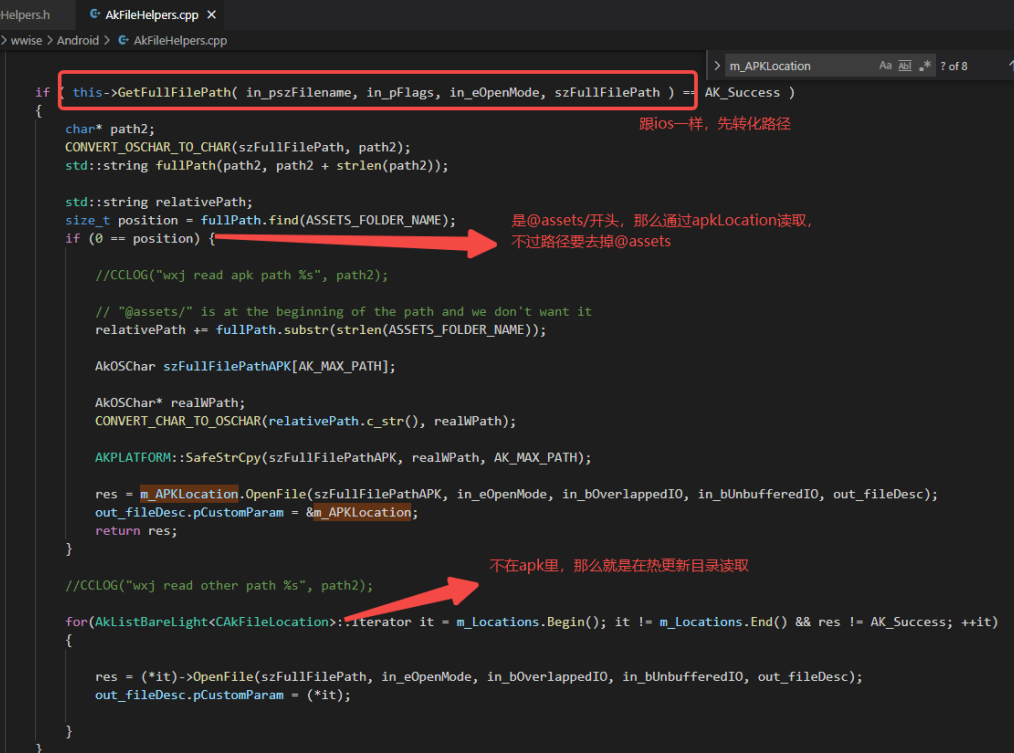The height and width of the screenshot is (753, 1014).
Task: Click the previous match arrow in find widget
Action: click(1008, 64)
